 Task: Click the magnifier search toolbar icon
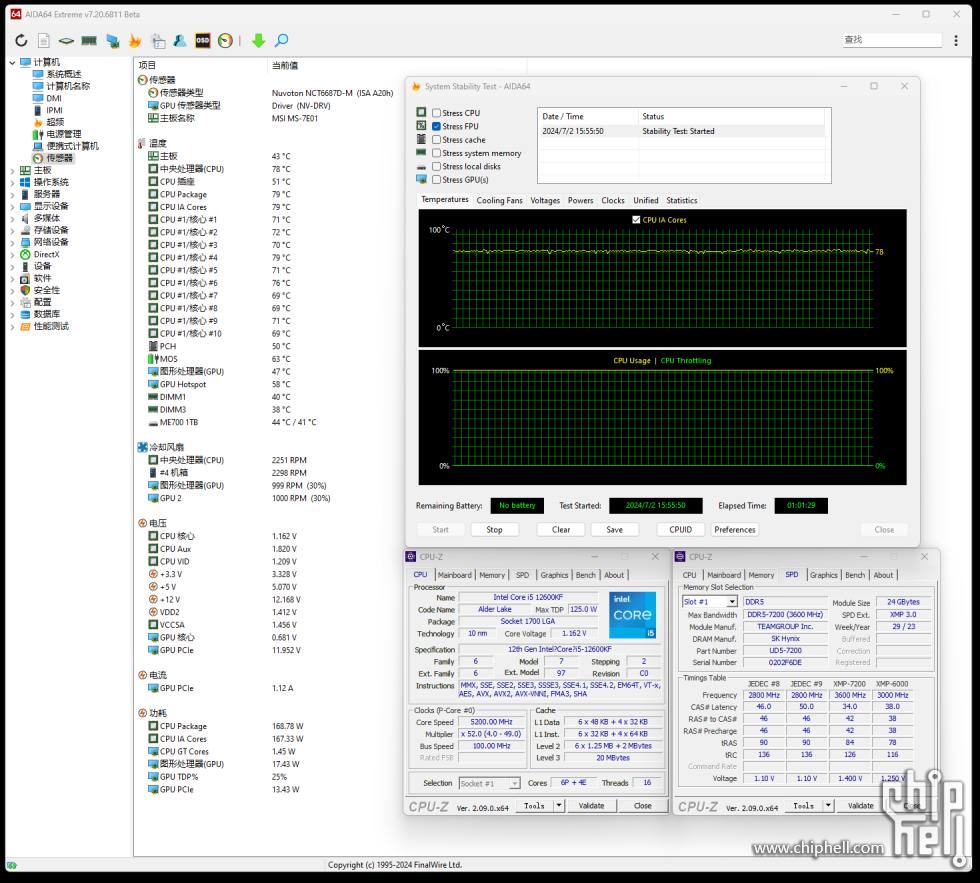[x=282, y=41]
